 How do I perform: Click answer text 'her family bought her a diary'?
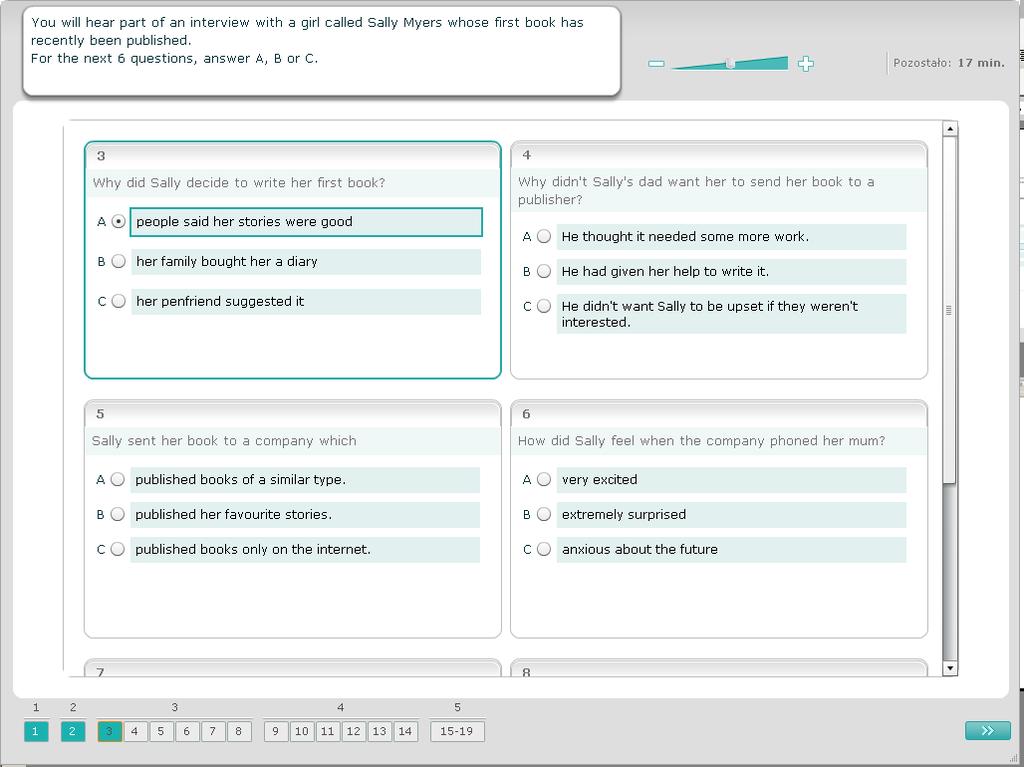(x=227, y=261)
